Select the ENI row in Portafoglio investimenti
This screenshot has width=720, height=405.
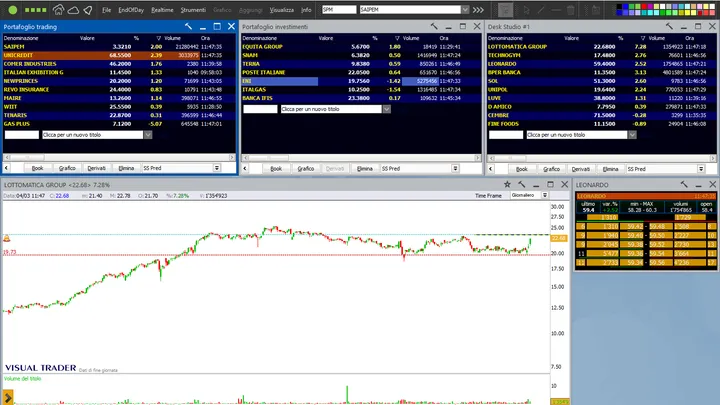click(361, 81)
